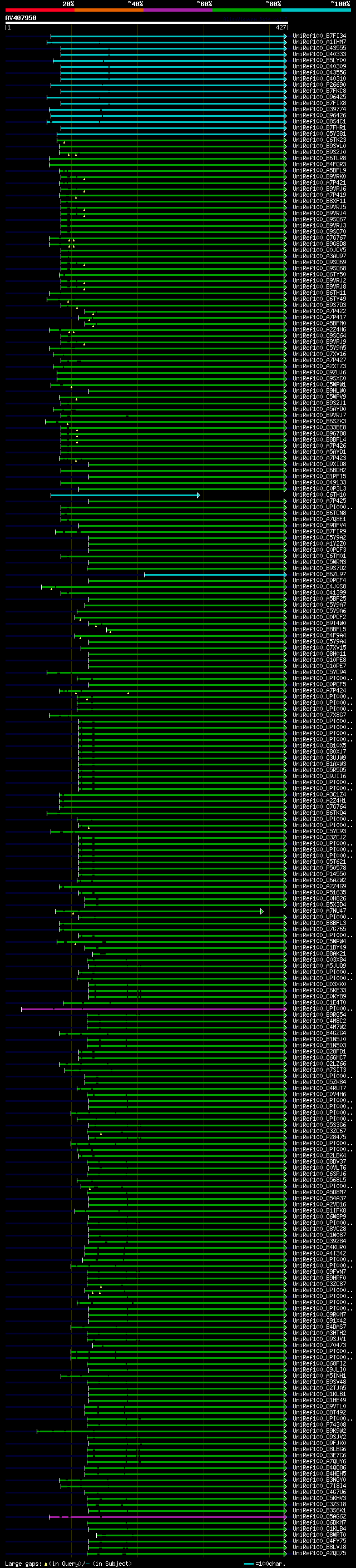Select label UniRef100_Q41399
The width and height of the screenshot is (356, 1568).
(x=319, y=593)
